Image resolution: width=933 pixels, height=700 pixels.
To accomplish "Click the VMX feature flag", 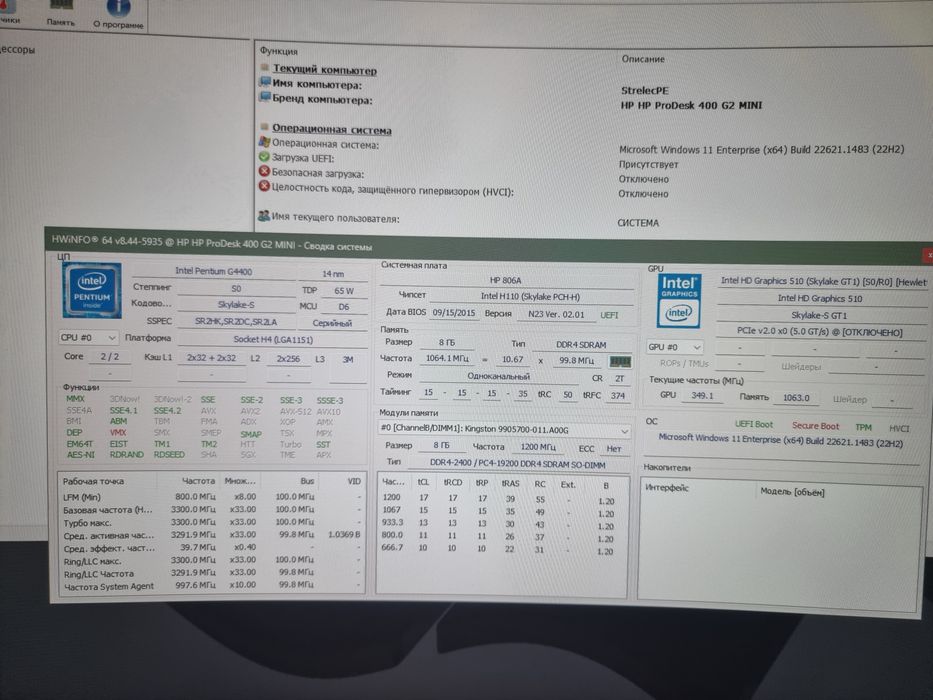I will pos(118,433).
